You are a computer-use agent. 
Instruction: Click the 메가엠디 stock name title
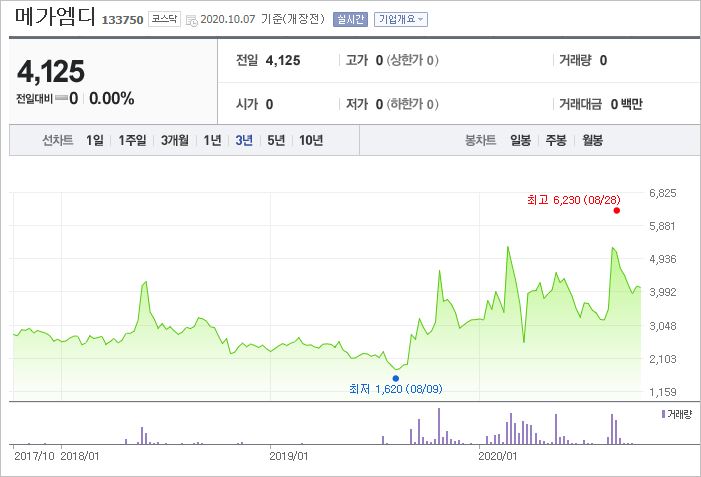click(x=55, y=17)
